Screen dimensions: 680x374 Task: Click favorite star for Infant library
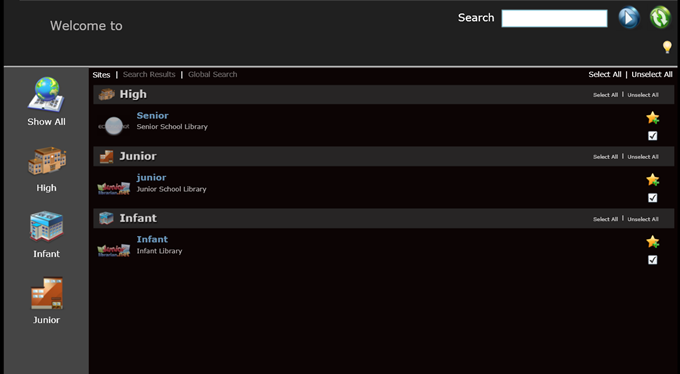[653, 242]
